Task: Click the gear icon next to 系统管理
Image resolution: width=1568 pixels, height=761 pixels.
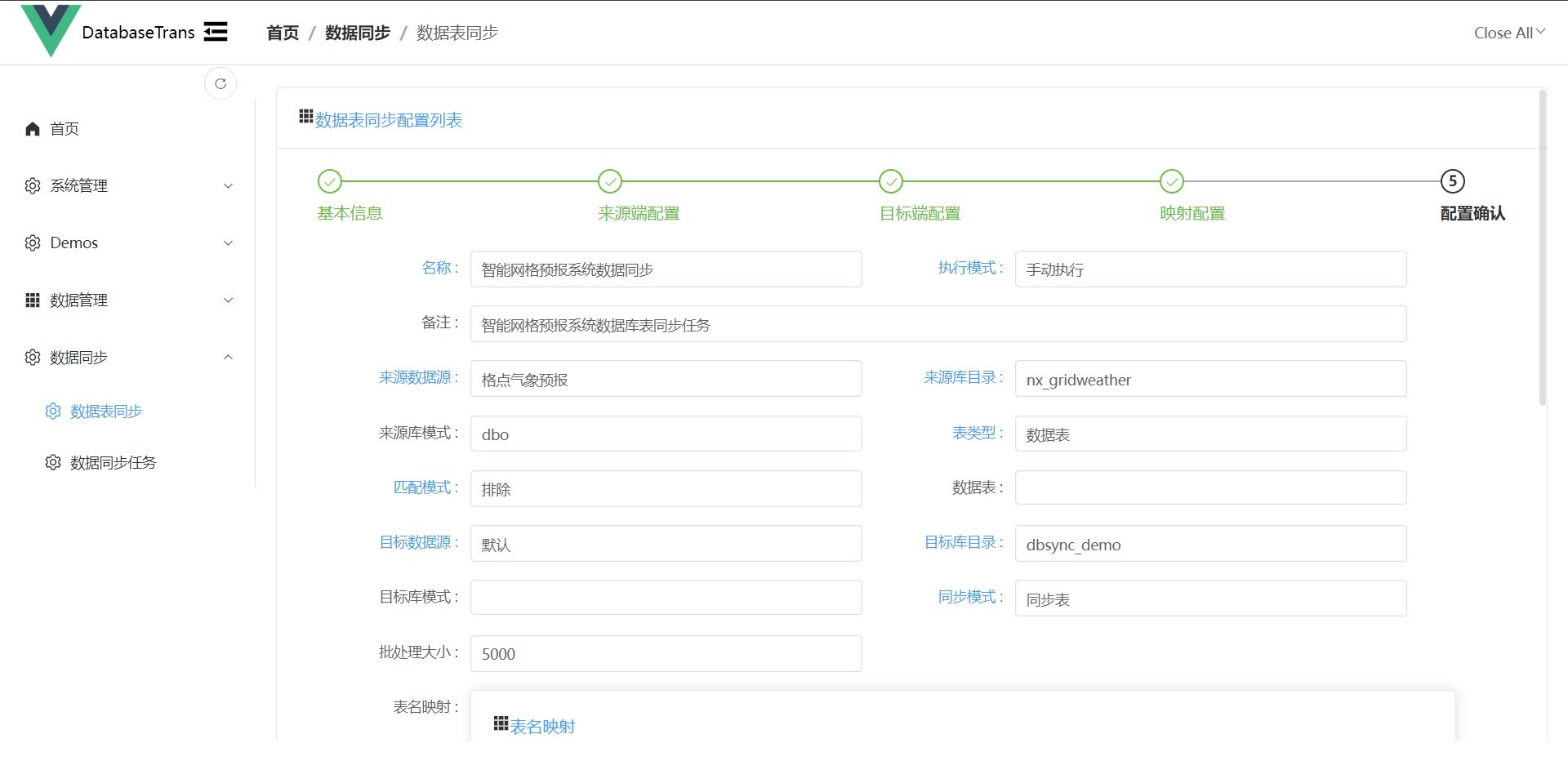Action: point(33,186)
